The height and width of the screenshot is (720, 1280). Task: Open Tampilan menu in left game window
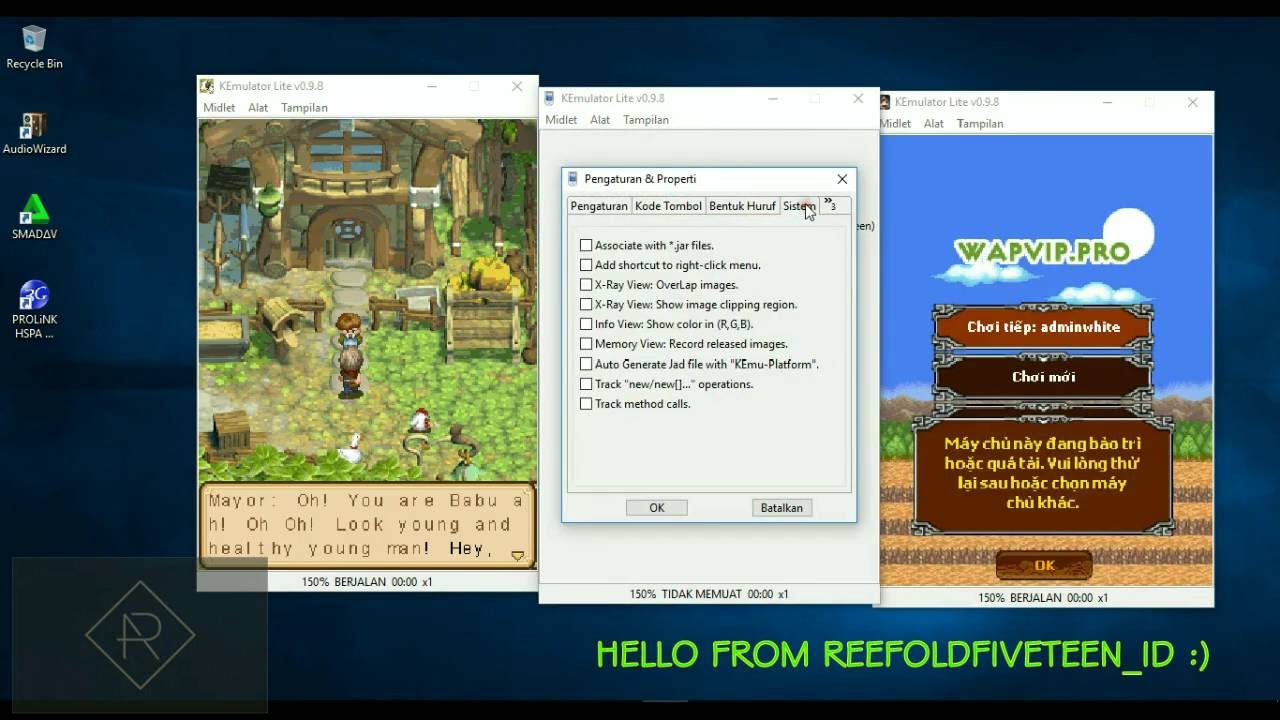[x=304, y=108]
